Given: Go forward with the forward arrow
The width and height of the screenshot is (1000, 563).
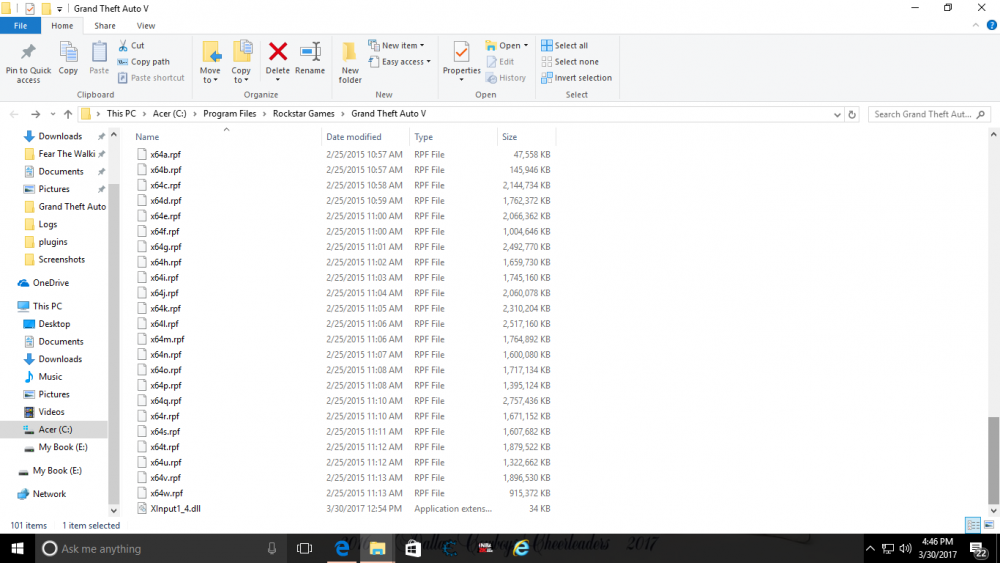Looking at the screenshot, I should (x=35, y=114).
